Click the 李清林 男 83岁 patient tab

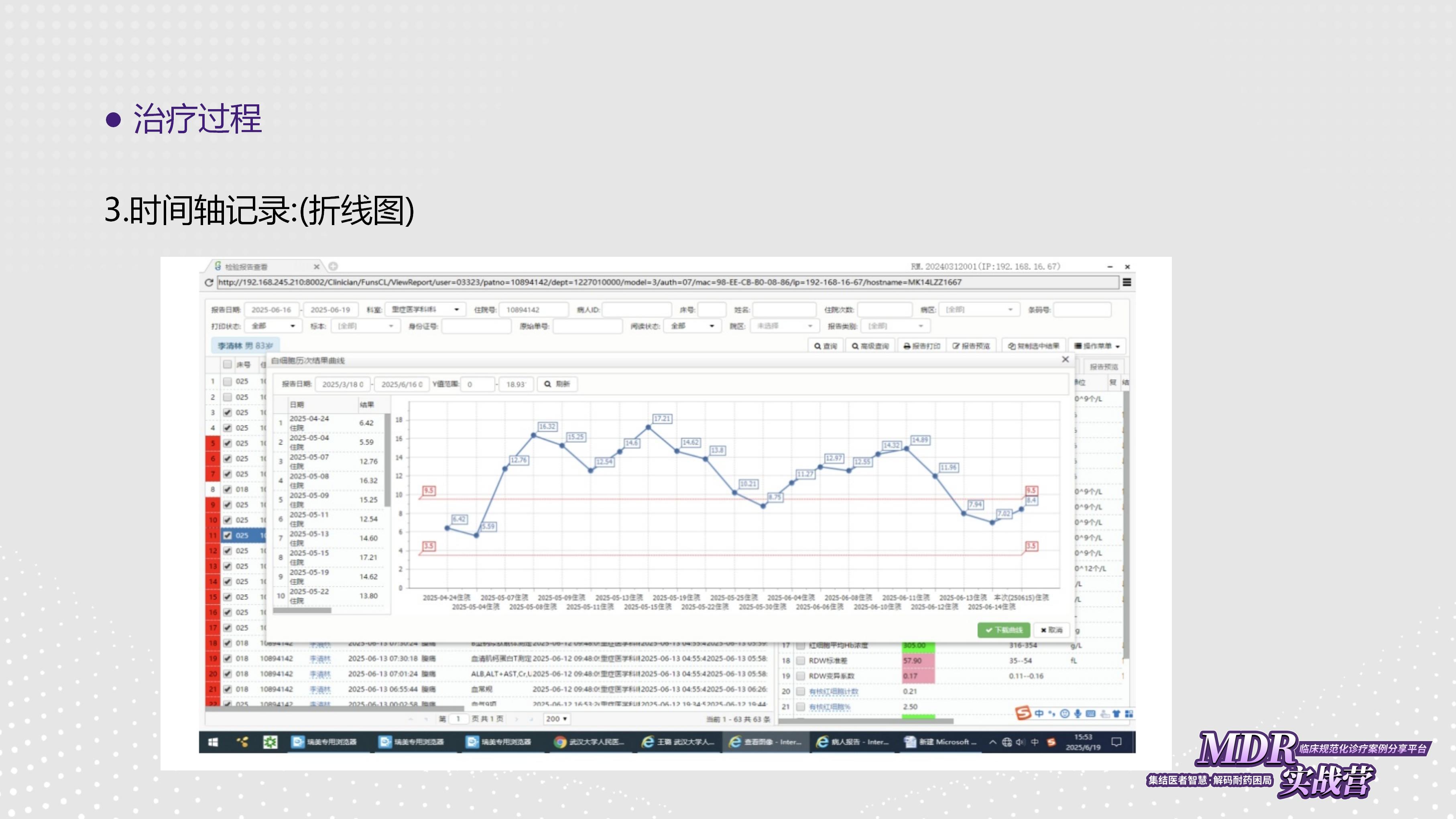pos(245,346)
